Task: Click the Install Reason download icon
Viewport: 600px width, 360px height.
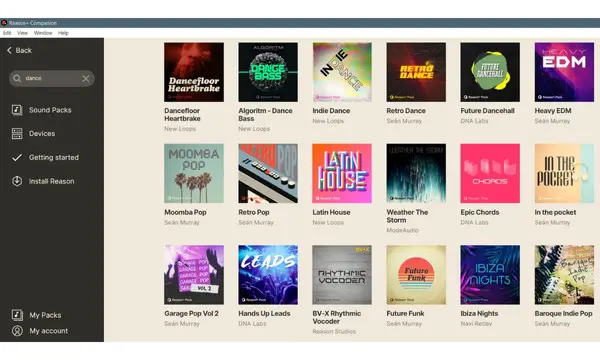Action: (17, 181)
